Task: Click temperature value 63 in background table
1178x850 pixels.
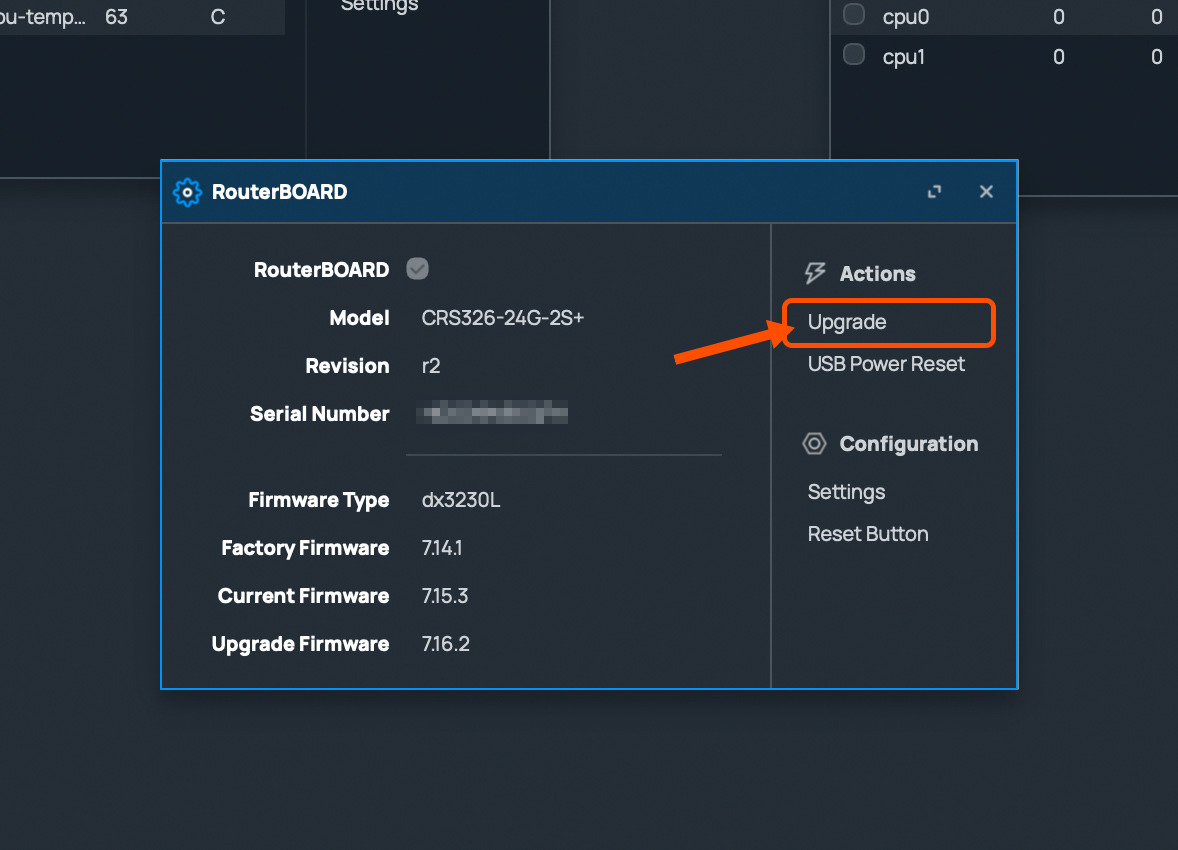Action: click(x=116, y=17)
